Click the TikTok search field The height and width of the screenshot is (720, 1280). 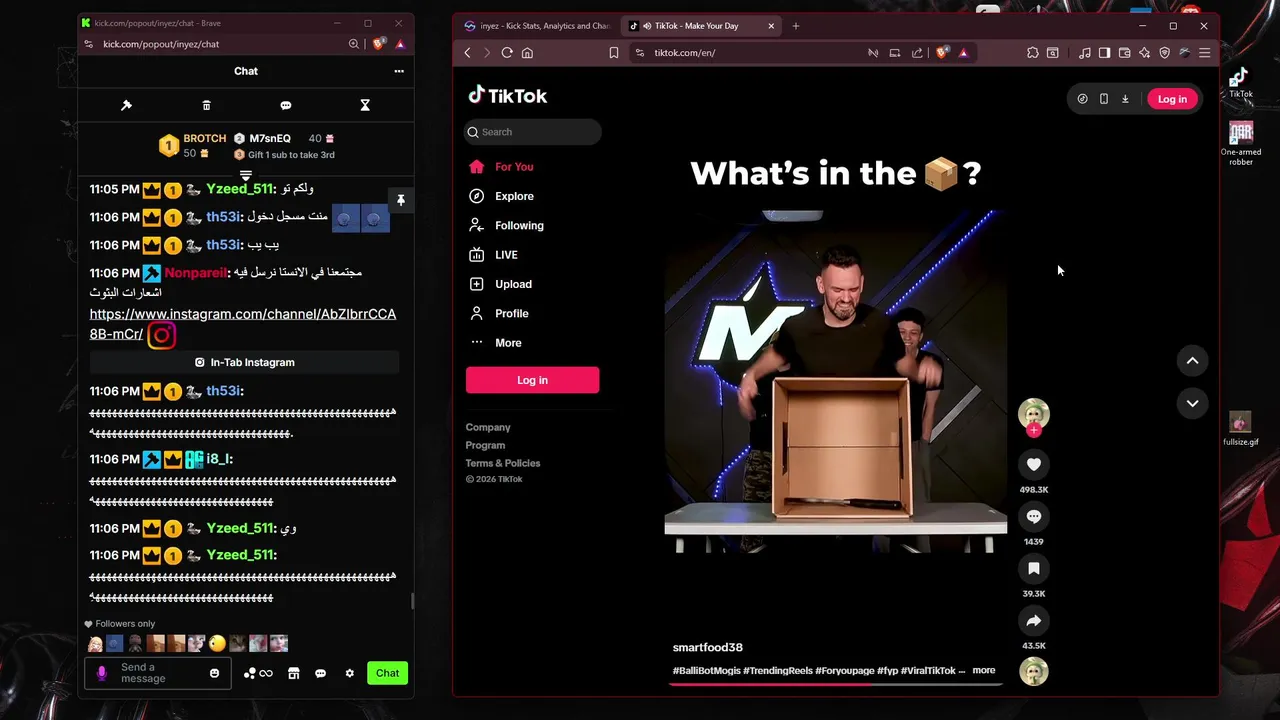(x=533, y=132)
